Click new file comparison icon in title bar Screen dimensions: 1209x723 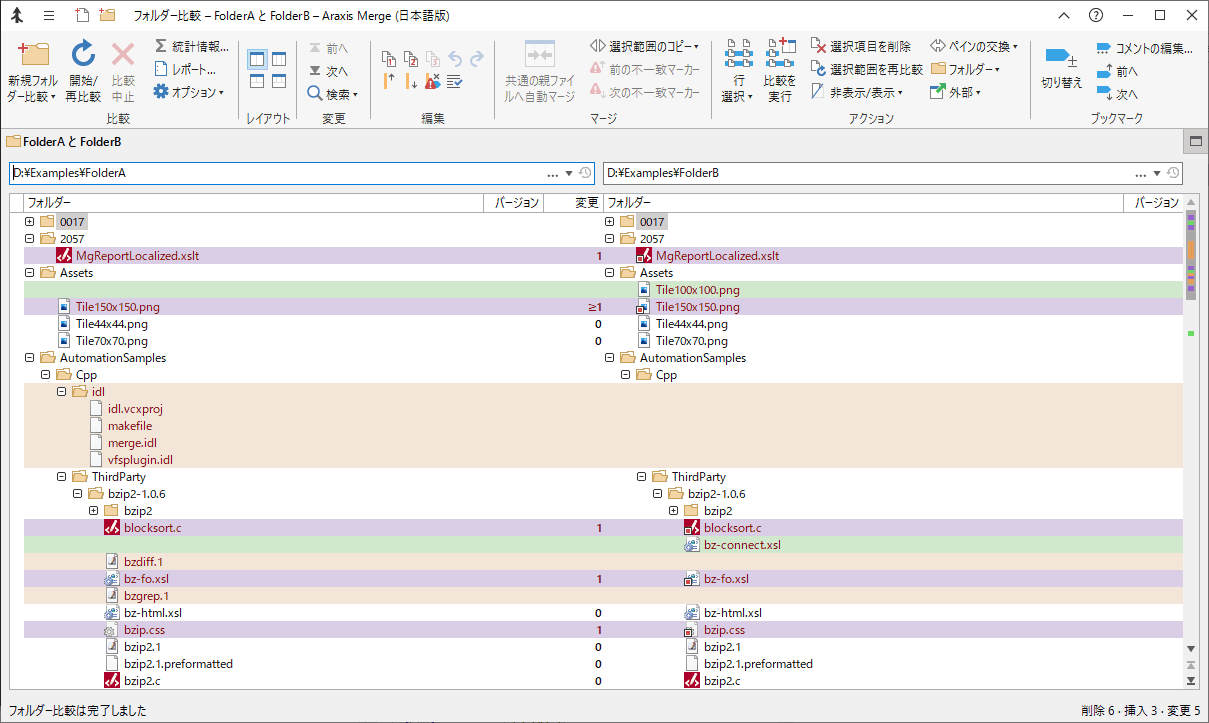(81, 15)
